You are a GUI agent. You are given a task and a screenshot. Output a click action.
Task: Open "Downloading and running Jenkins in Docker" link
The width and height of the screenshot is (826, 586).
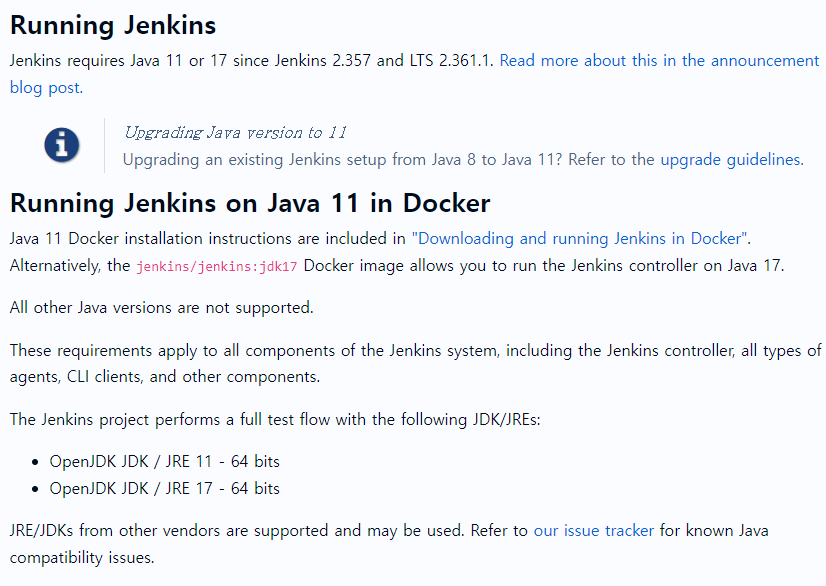[579, 239]
